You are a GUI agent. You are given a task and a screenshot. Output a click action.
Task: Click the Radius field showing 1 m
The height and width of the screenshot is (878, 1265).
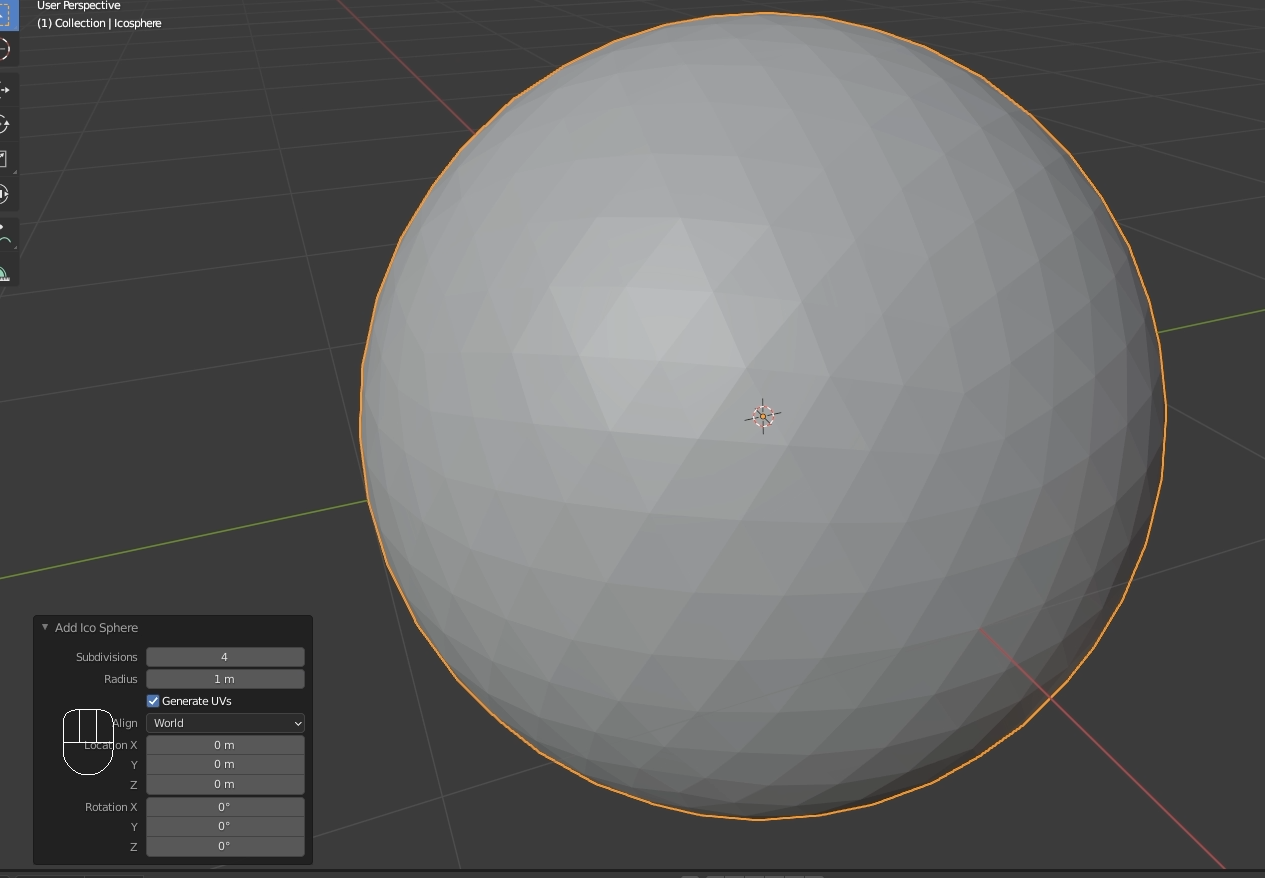click(225, 678)
